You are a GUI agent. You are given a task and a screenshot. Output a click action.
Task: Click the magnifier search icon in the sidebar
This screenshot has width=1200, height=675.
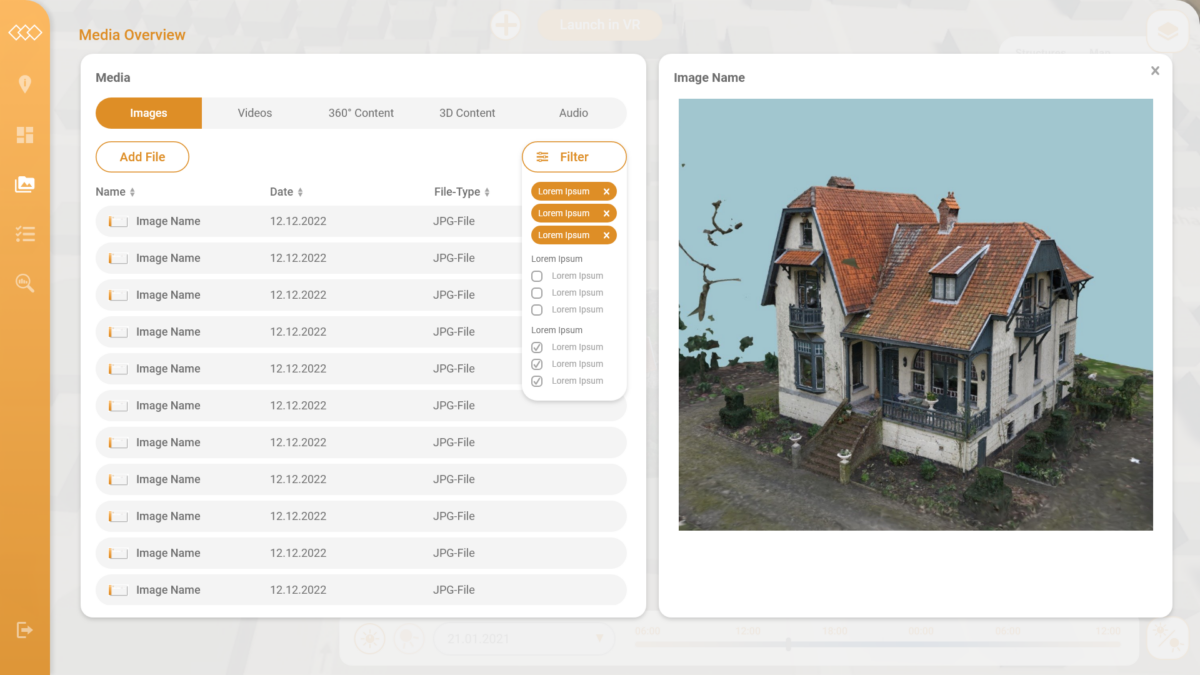(25, 283)
